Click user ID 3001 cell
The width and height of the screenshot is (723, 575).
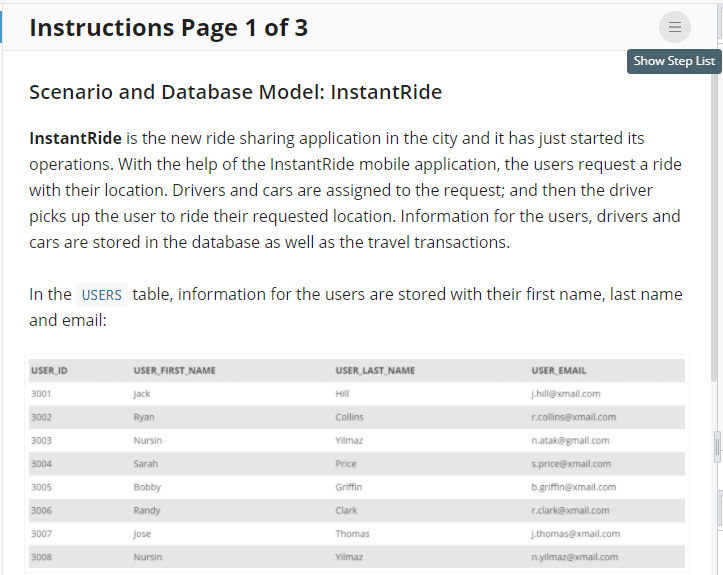41,394
